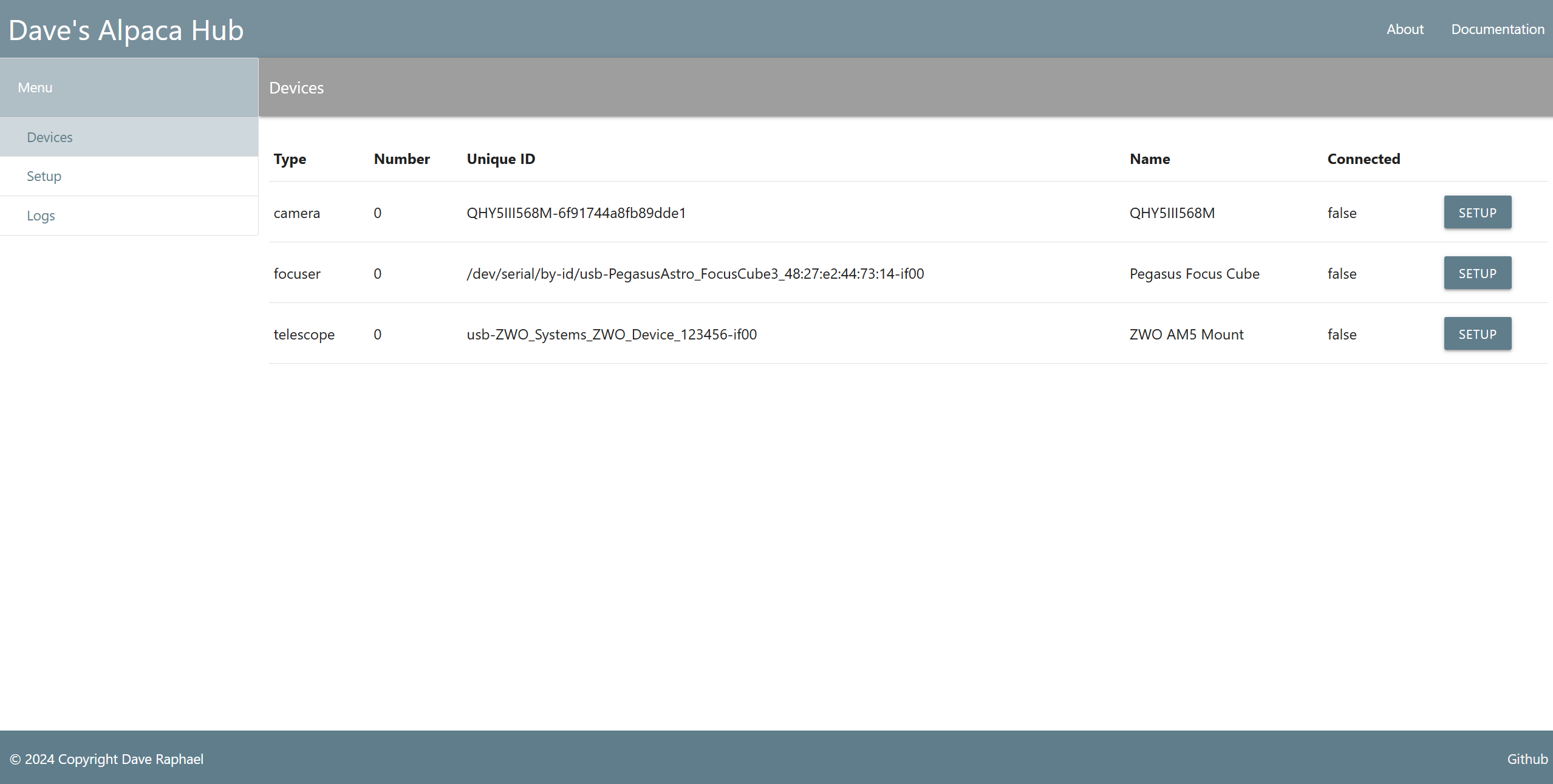Screen dimensions: 1553x784
Task: Toggle connected status for ZWO AM5 Mount
Action: point(1341,334)
